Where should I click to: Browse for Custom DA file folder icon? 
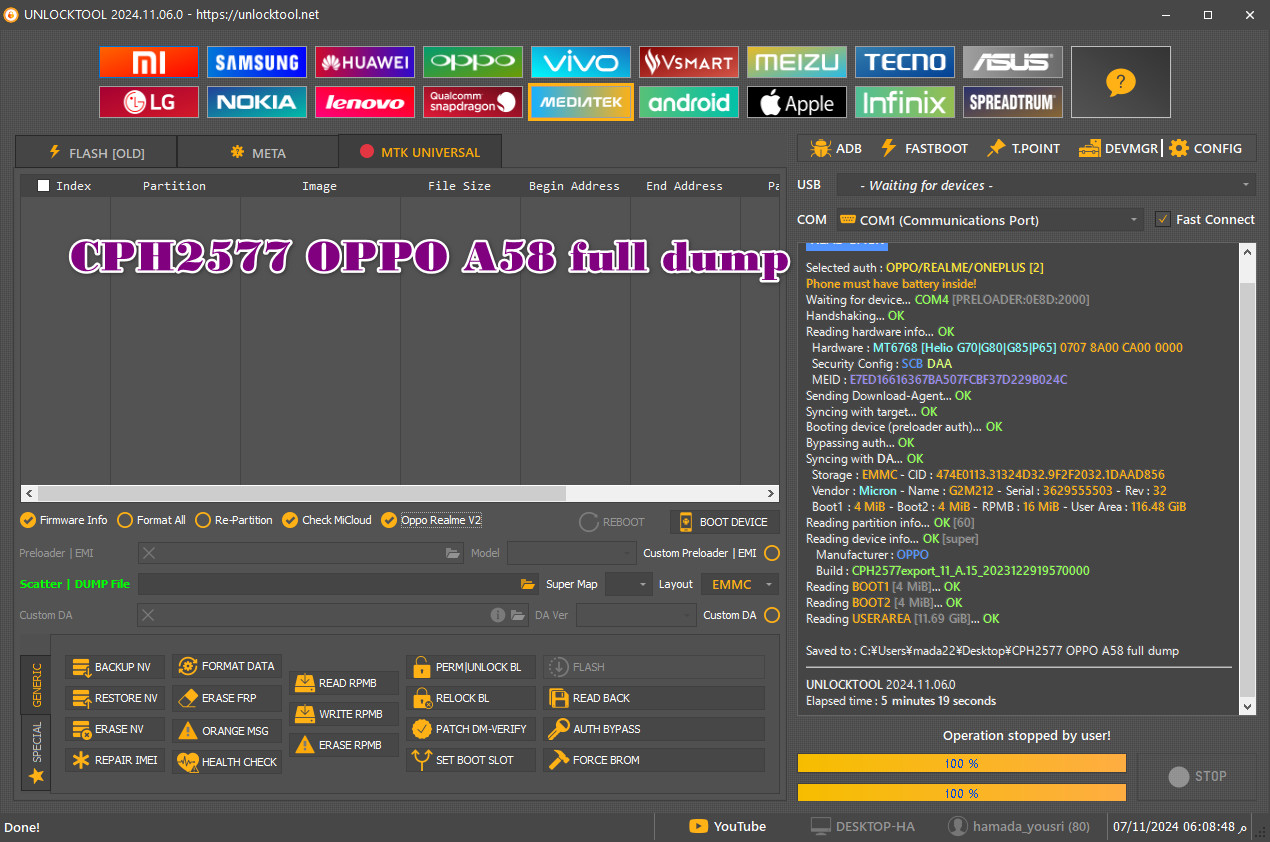click(518, 615)
